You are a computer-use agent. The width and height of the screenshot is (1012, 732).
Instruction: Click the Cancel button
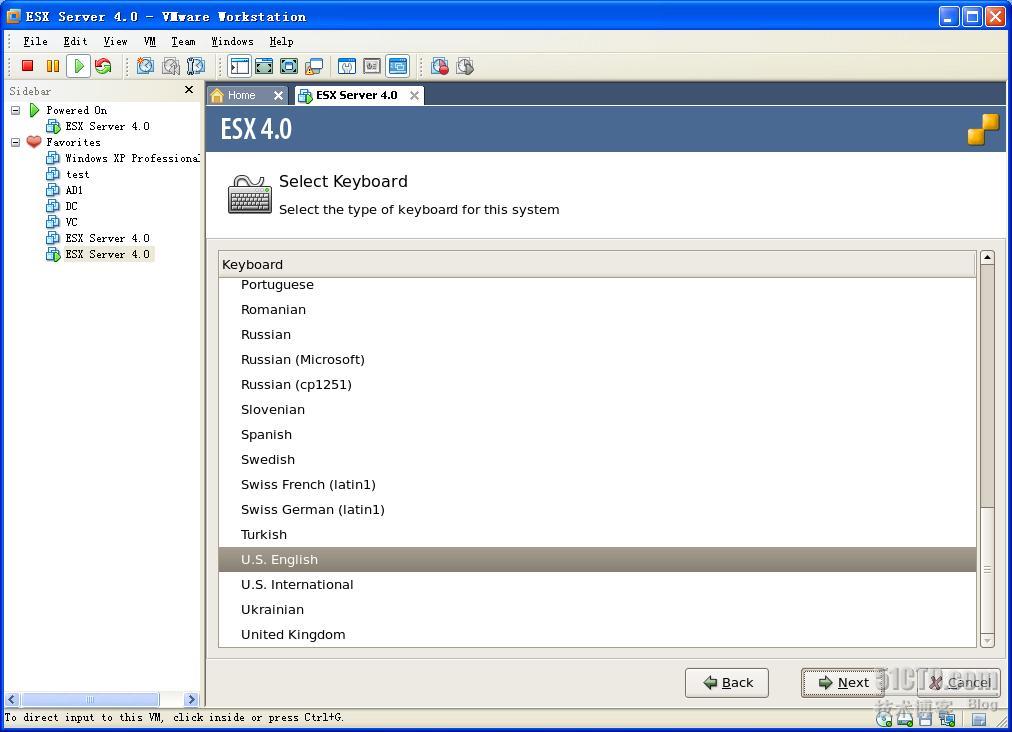(x=959, y=683)
